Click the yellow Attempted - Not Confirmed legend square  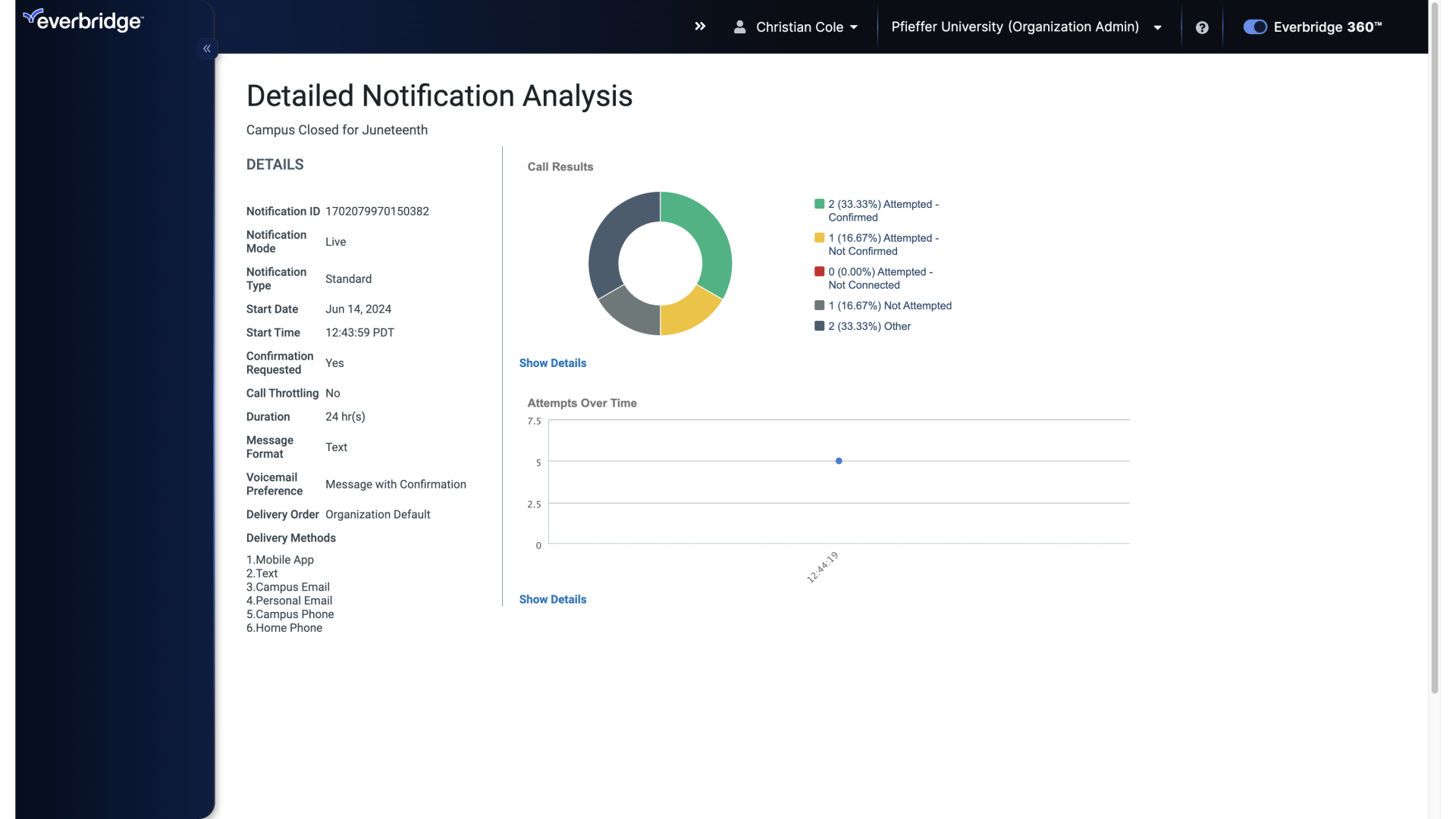pos(820,237)
